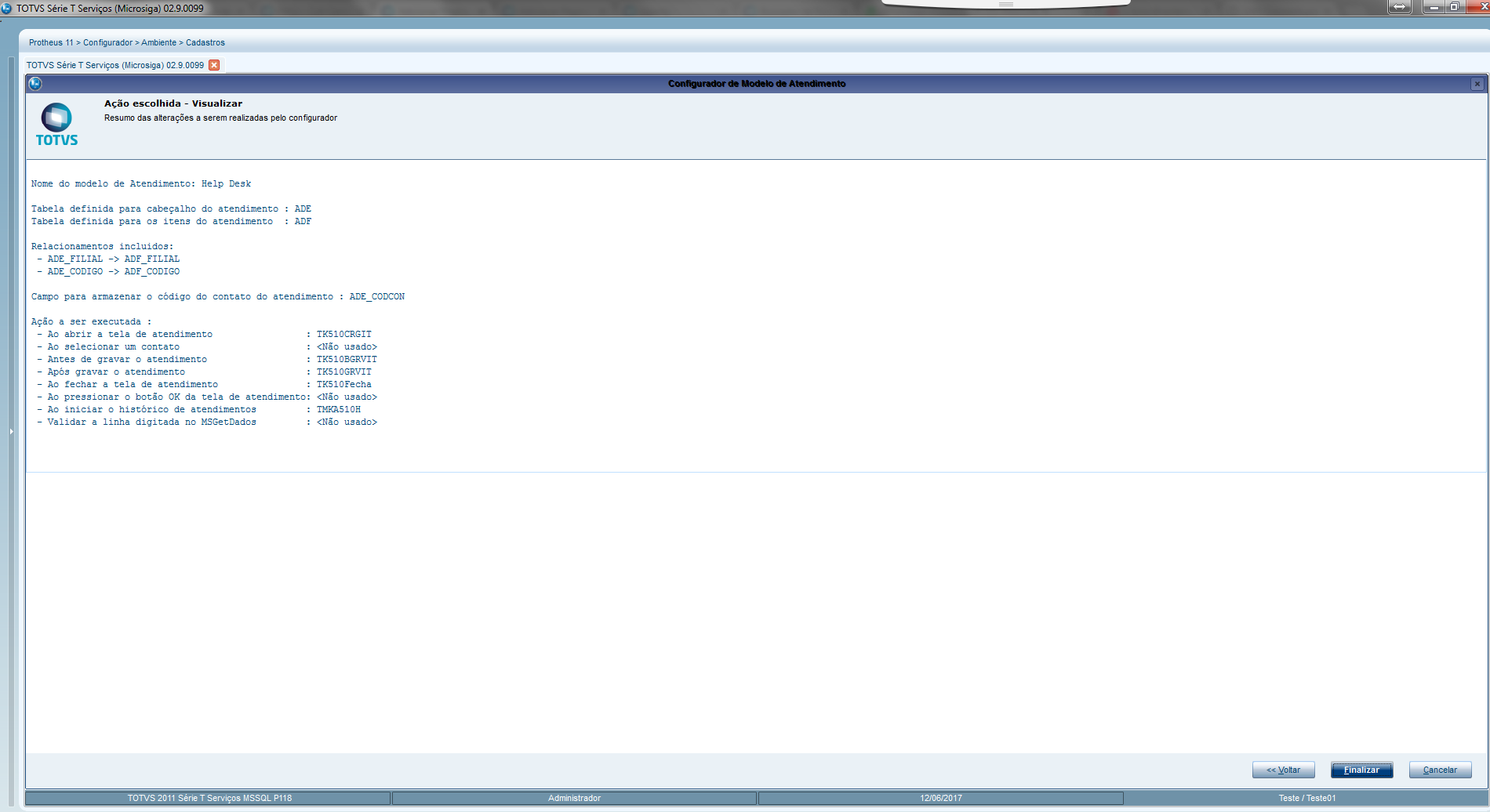Image resolution: width=1490 pixels, height=812 pixels.
Task: Click the double-arrow icon in top-right title bar
Action: (1400, 7)
